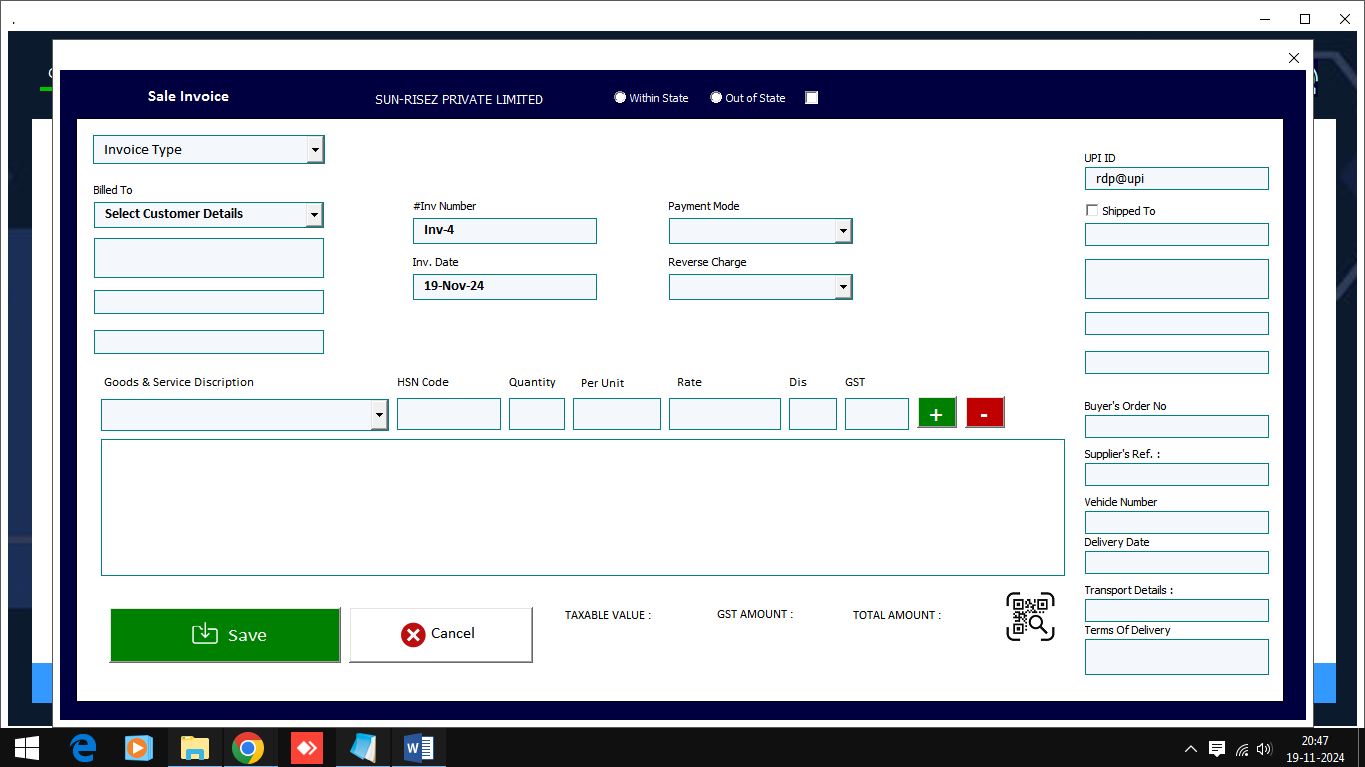Click the Inv. Date field showing 19-Nov-24

pyautogui.click(x=504, y=287)
